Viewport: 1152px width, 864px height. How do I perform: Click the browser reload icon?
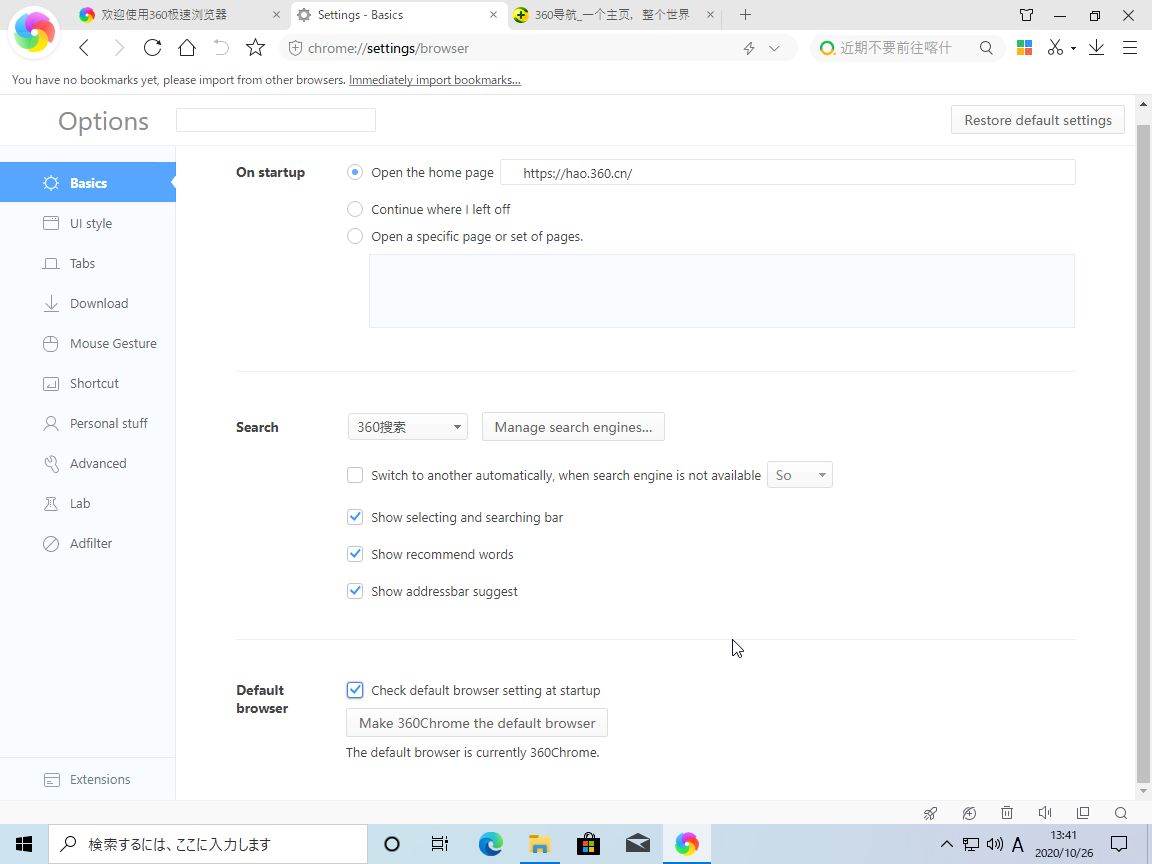tap(152, 48)
